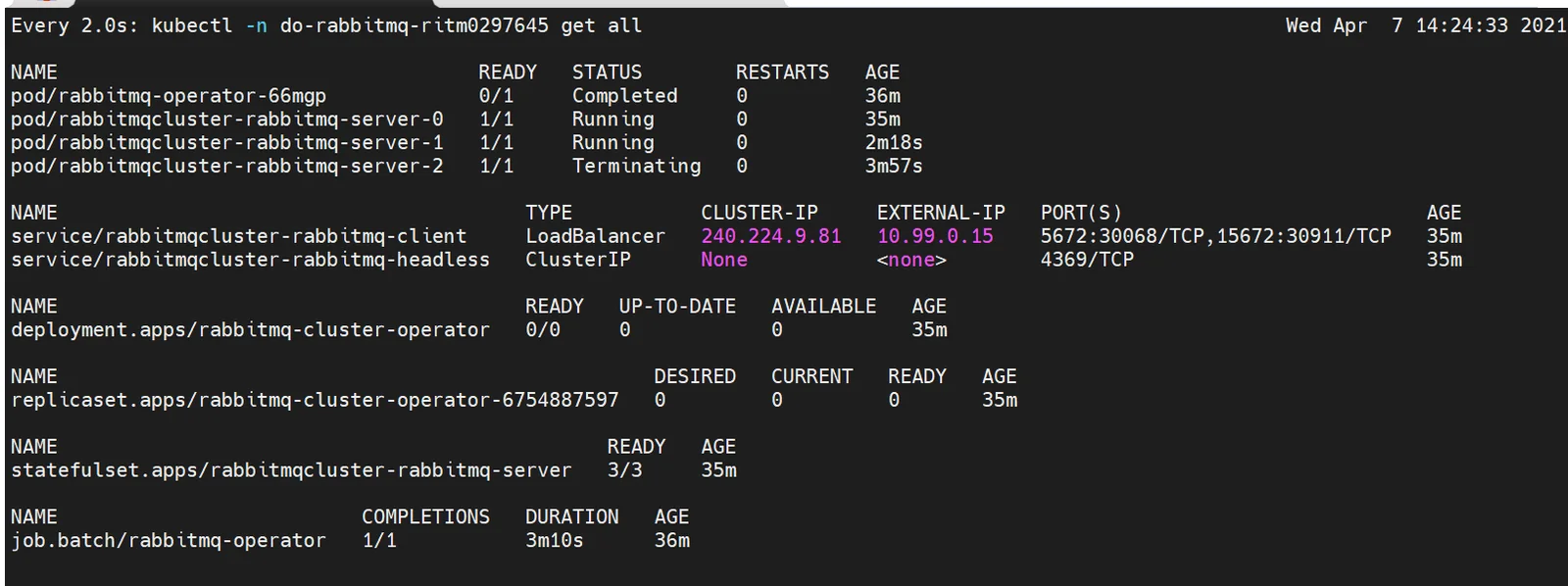Select pod/rabbitmqcluster-rabbitmq-server-0 name
This screenshot has width=1568, height=586.
pos(226,120)
